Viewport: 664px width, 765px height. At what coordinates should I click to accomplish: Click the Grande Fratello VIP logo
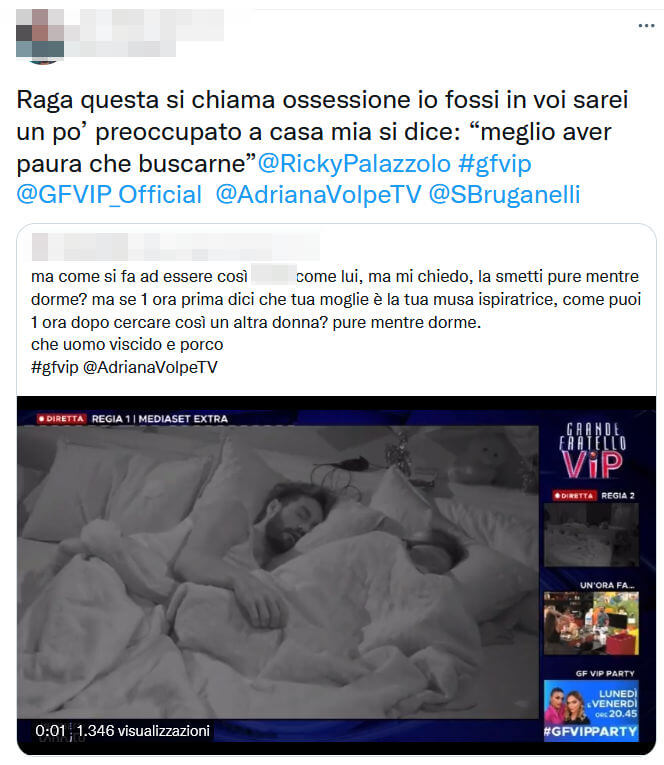592,451
